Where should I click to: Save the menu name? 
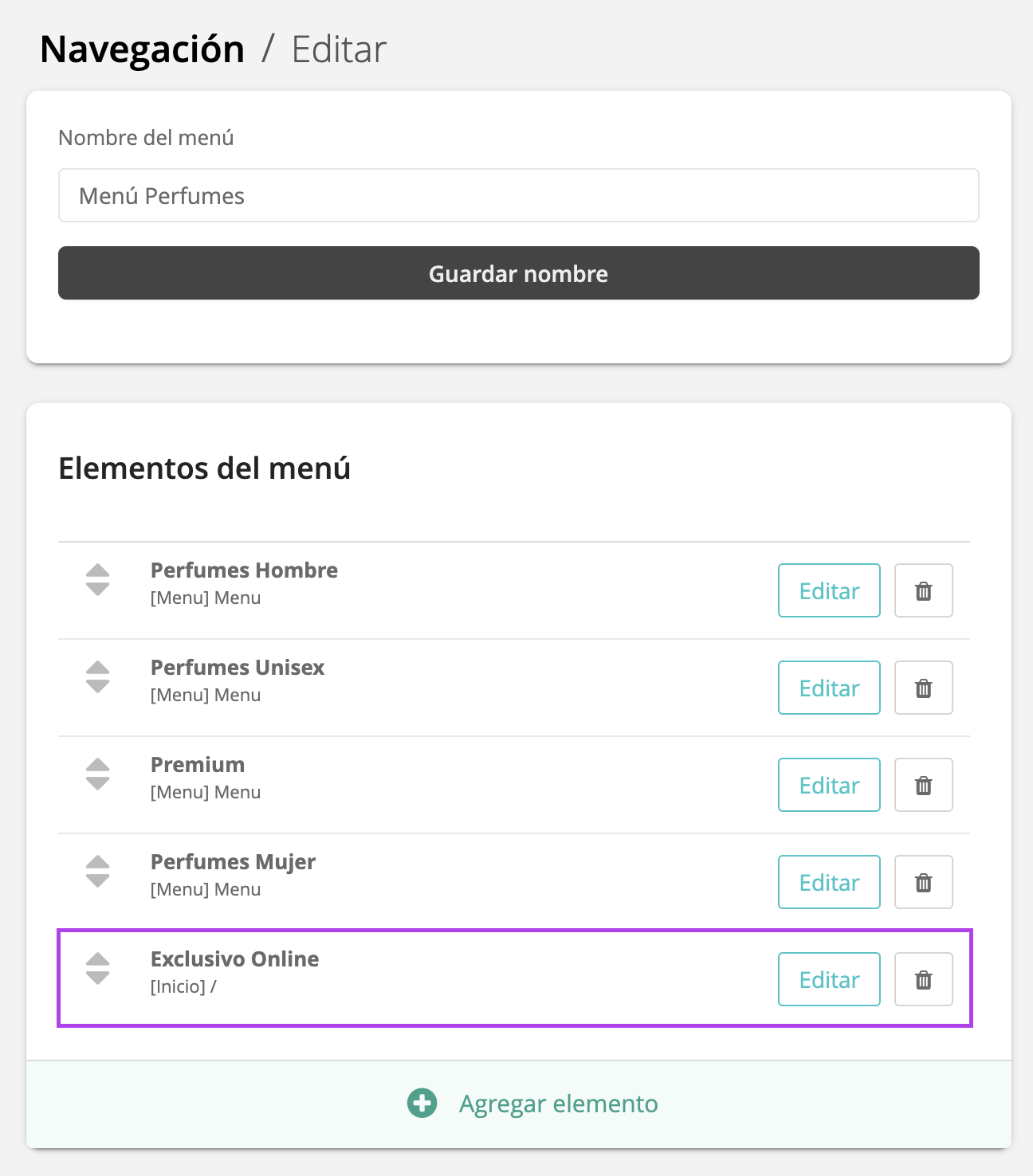[x=518, y=273]
